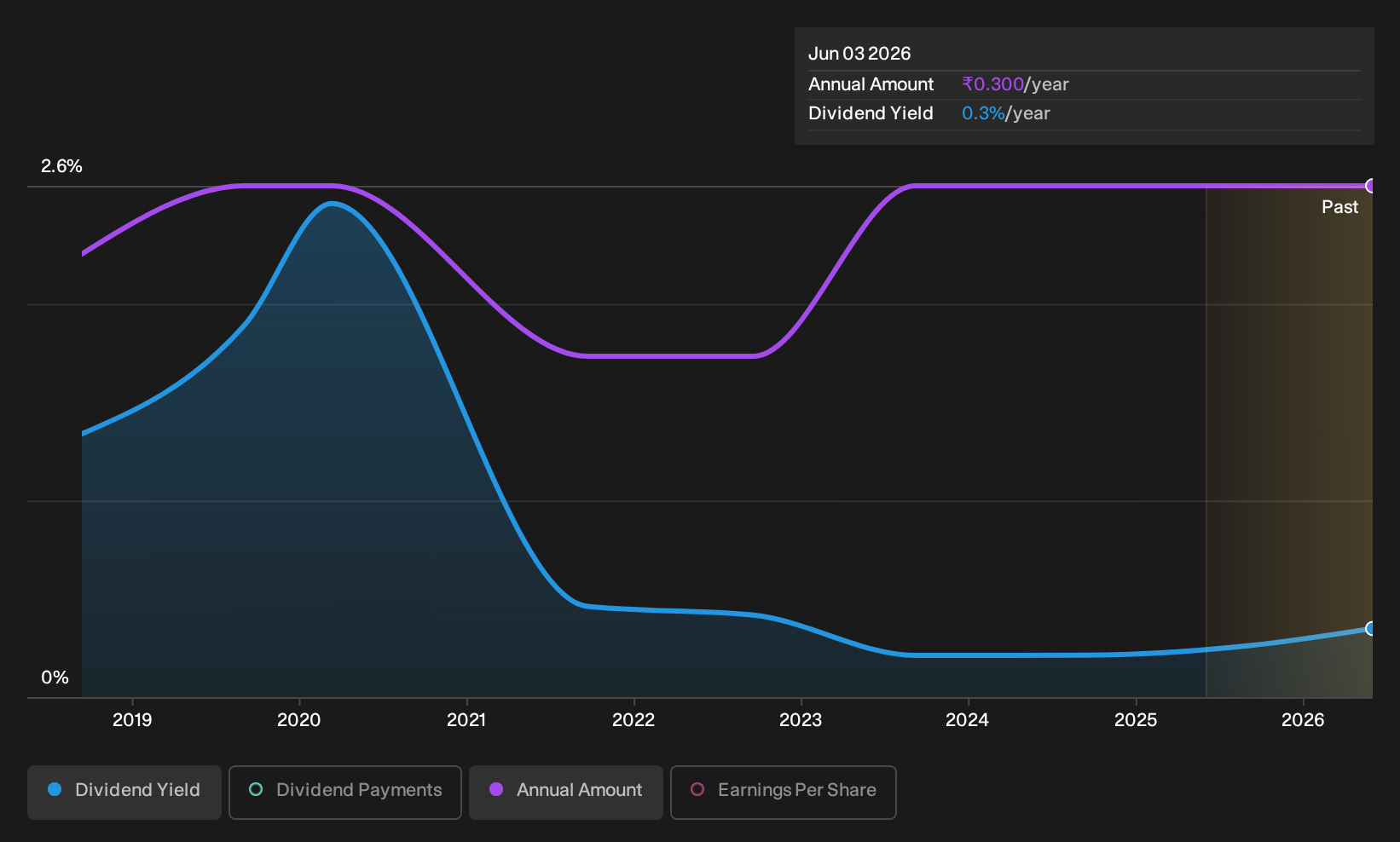Click the 0.3%/year dividend yield value
Screen dimensions: 1400x842
1005,113
